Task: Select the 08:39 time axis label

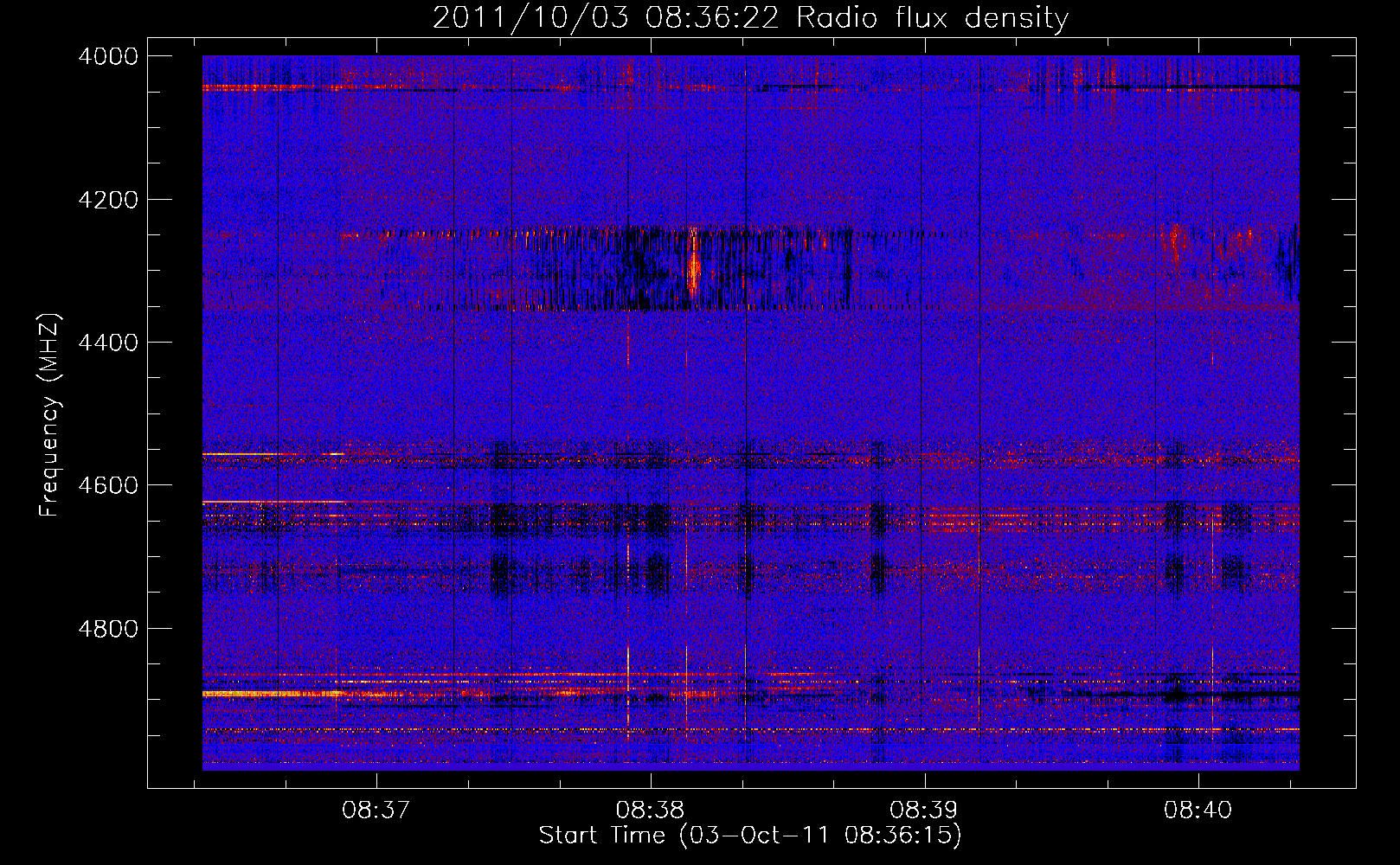Action: pyautogui.click(x=924, y=811)
